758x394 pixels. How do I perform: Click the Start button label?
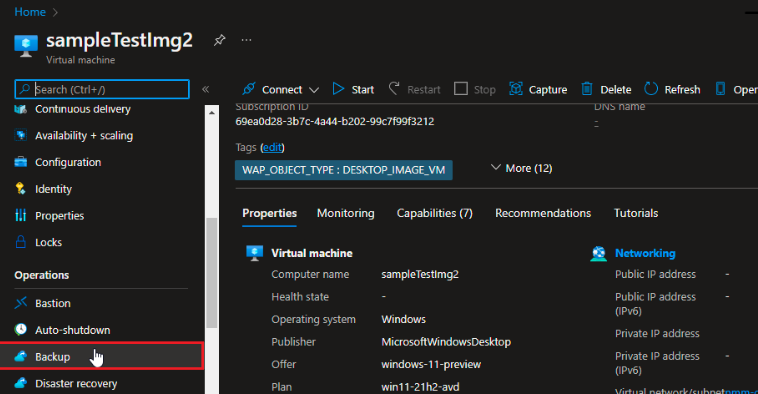363,89
